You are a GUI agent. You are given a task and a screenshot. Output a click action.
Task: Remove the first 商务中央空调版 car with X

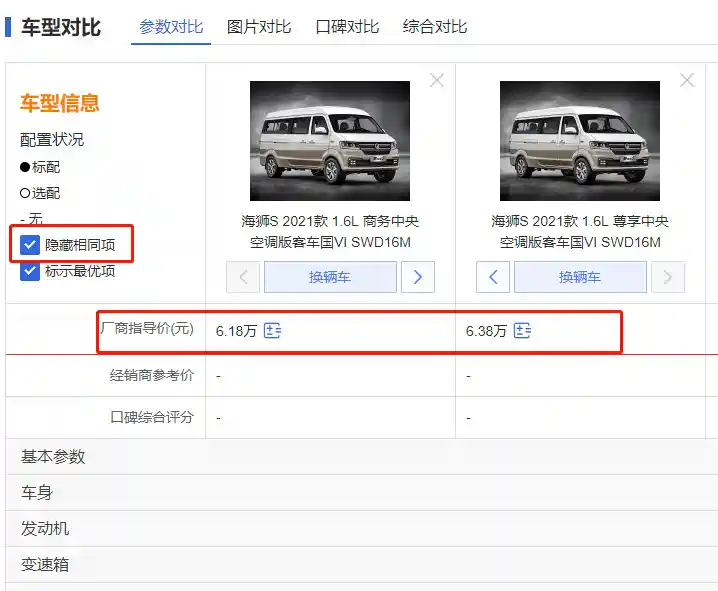tap(437, 81)
